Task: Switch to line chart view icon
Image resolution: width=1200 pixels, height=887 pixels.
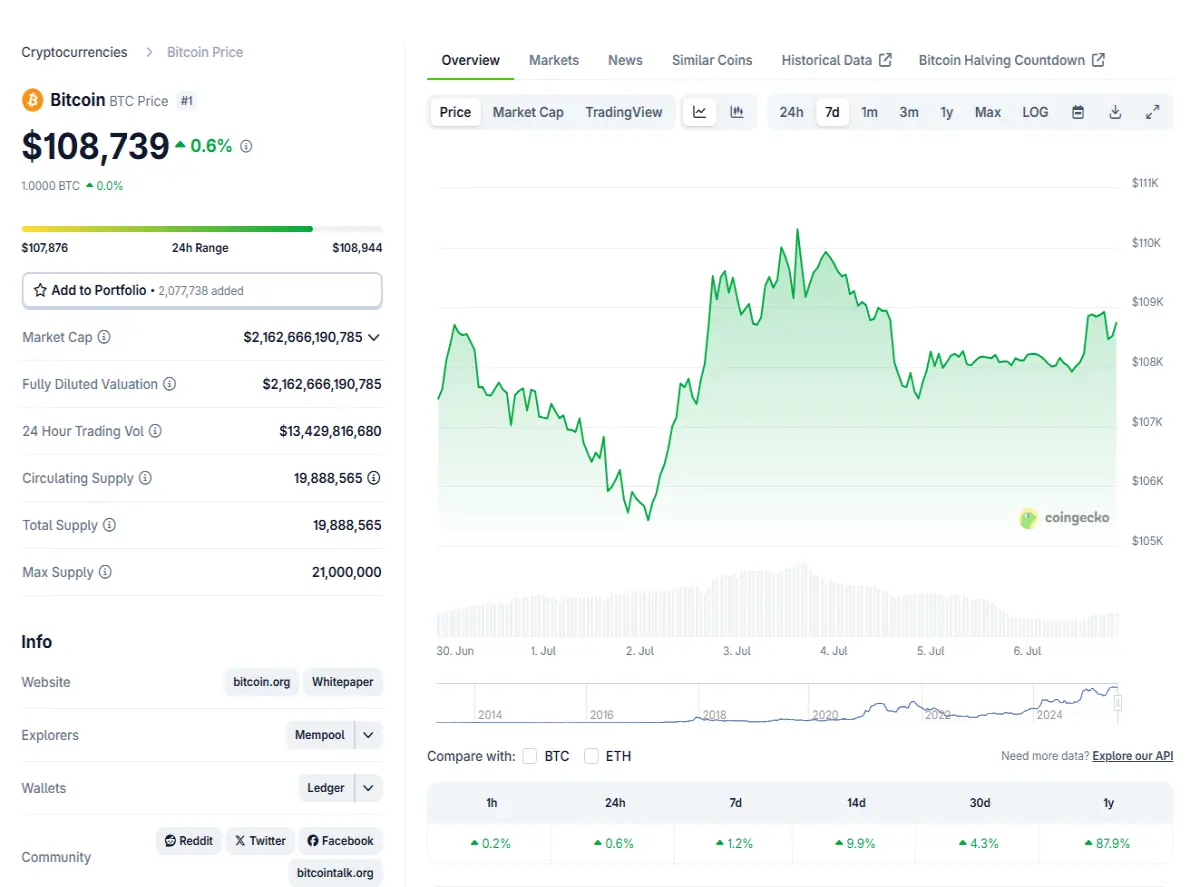Action: [700, 112]
